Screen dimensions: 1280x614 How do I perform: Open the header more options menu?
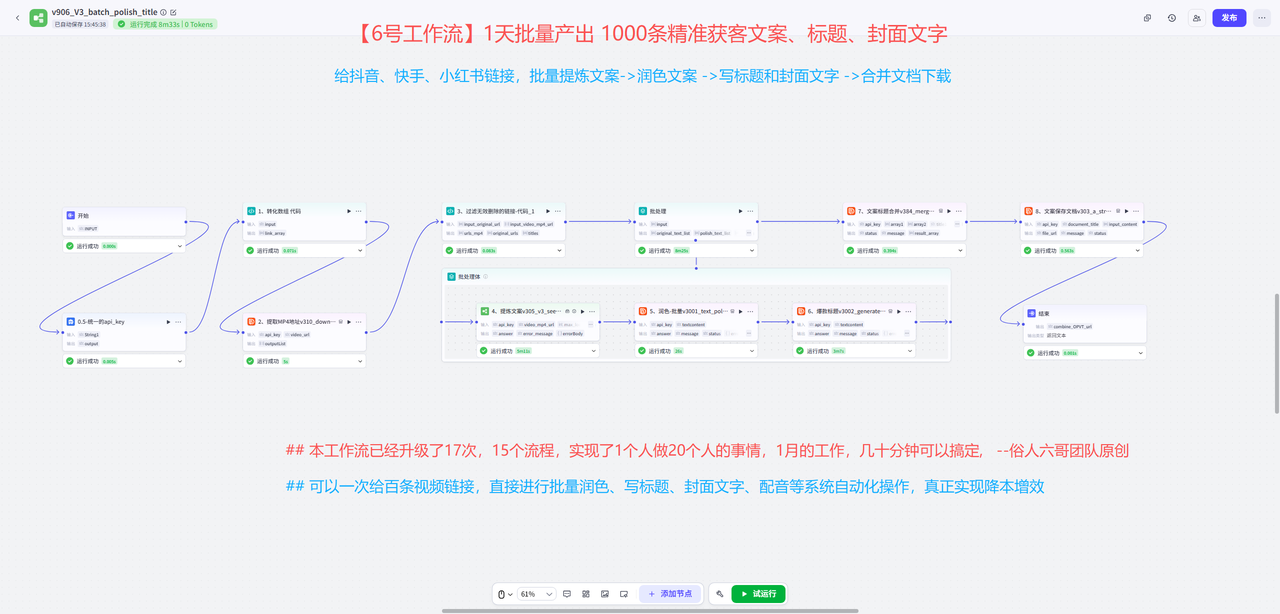(1262, 18)
